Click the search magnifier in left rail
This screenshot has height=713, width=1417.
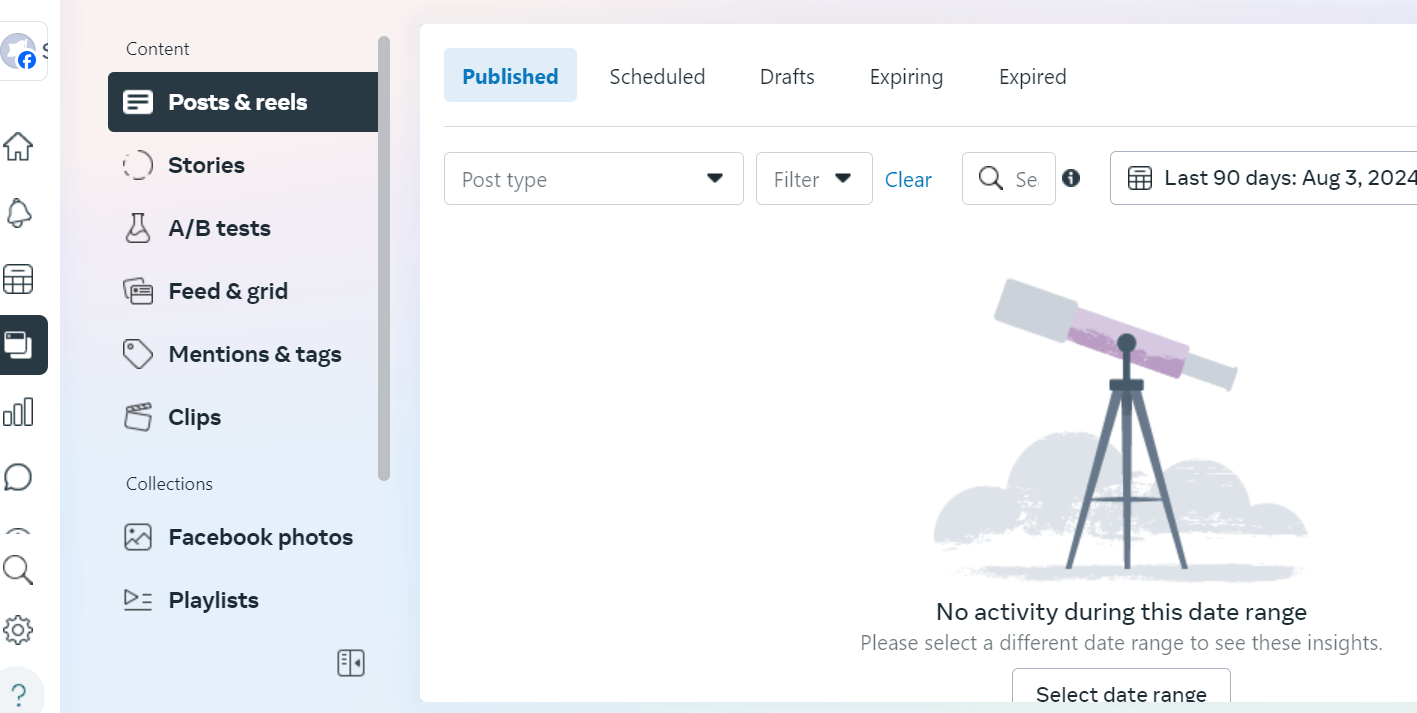[18, 570]
